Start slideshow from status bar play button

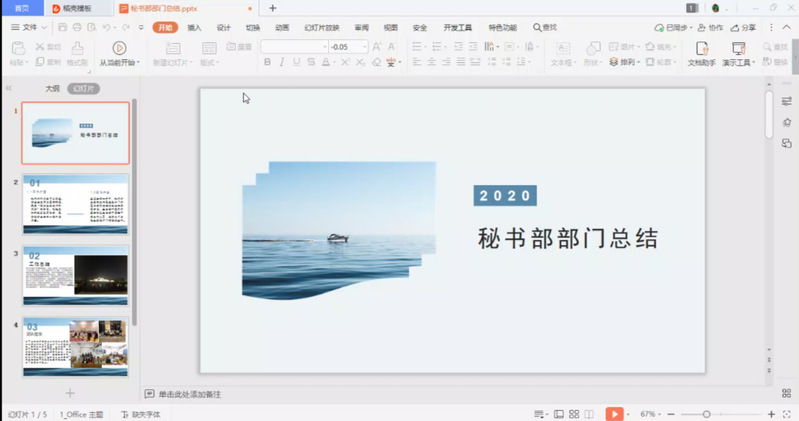(614, 413)
